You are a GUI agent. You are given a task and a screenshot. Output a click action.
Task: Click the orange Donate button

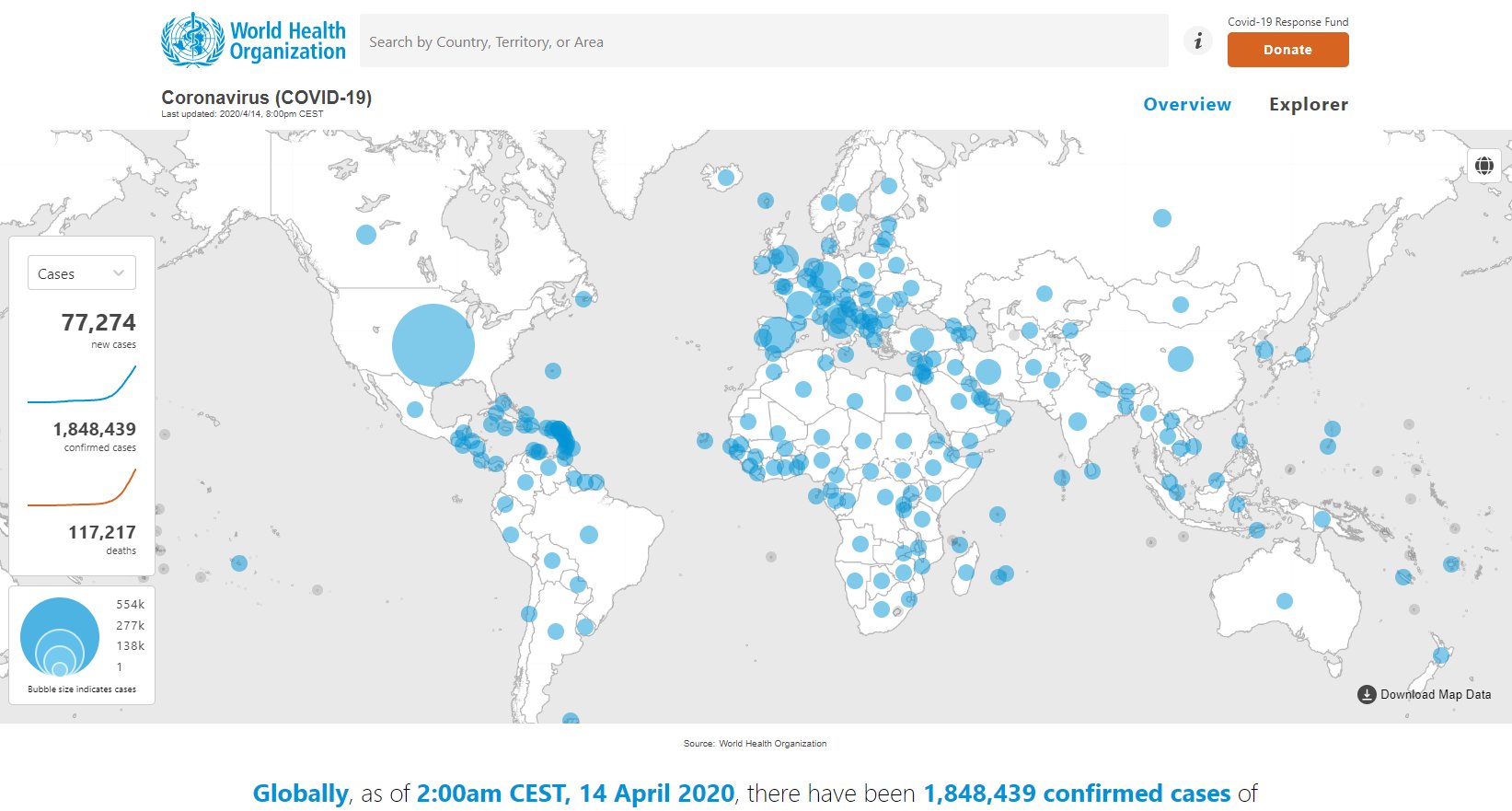[1287, 50]
